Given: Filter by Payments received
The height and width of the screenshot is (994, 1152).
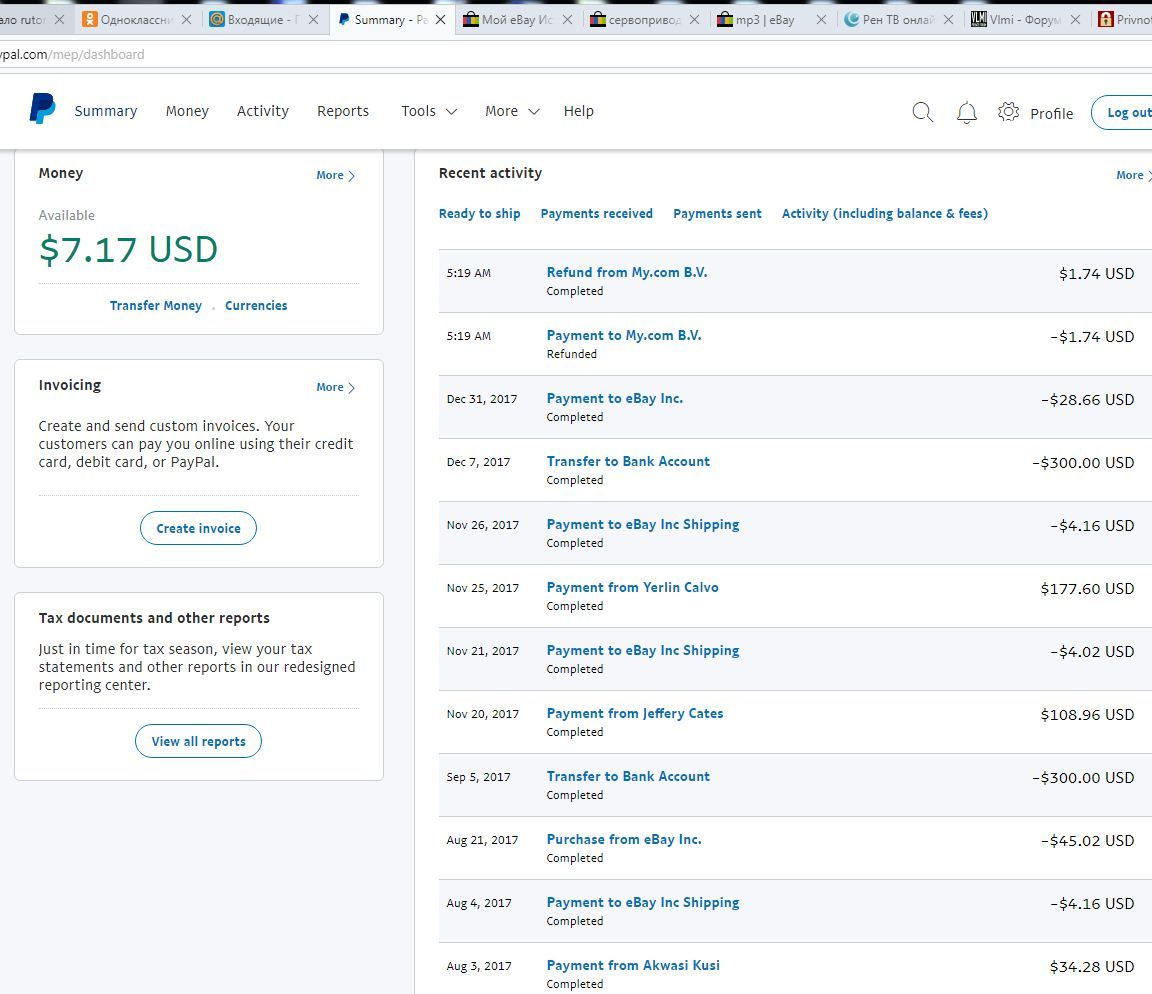Looking at the screenshot, I should tap(596, 213).
